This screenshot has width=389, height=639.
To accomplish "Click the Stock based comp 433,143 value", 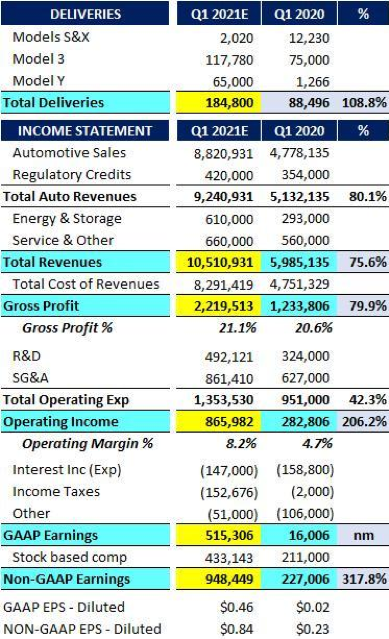I will [229, 558].
